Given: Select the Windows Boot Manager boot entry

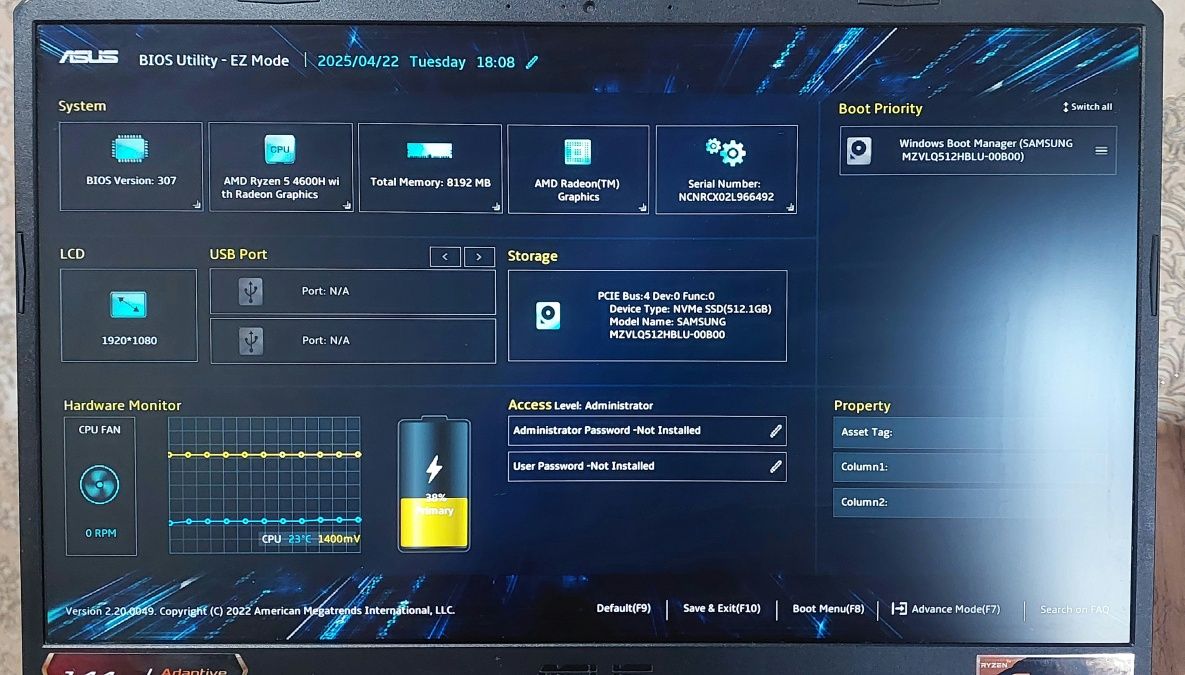Looking at the screenshot, I should pyautogui.click(x=978, y=150).
